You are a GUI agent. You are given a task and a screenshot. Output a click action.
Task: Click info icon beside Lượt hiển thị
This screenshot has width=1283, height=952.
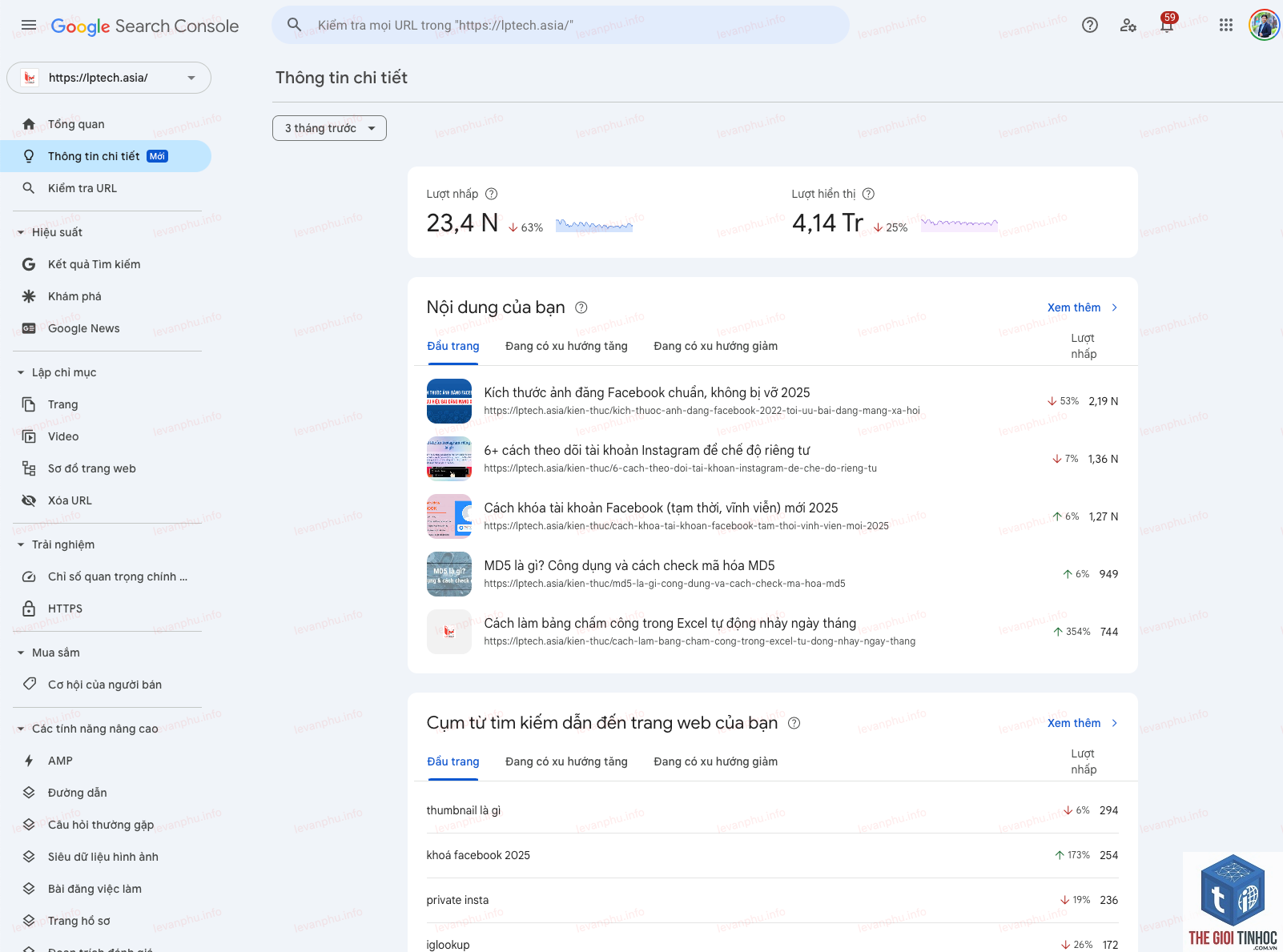[868, 194]
